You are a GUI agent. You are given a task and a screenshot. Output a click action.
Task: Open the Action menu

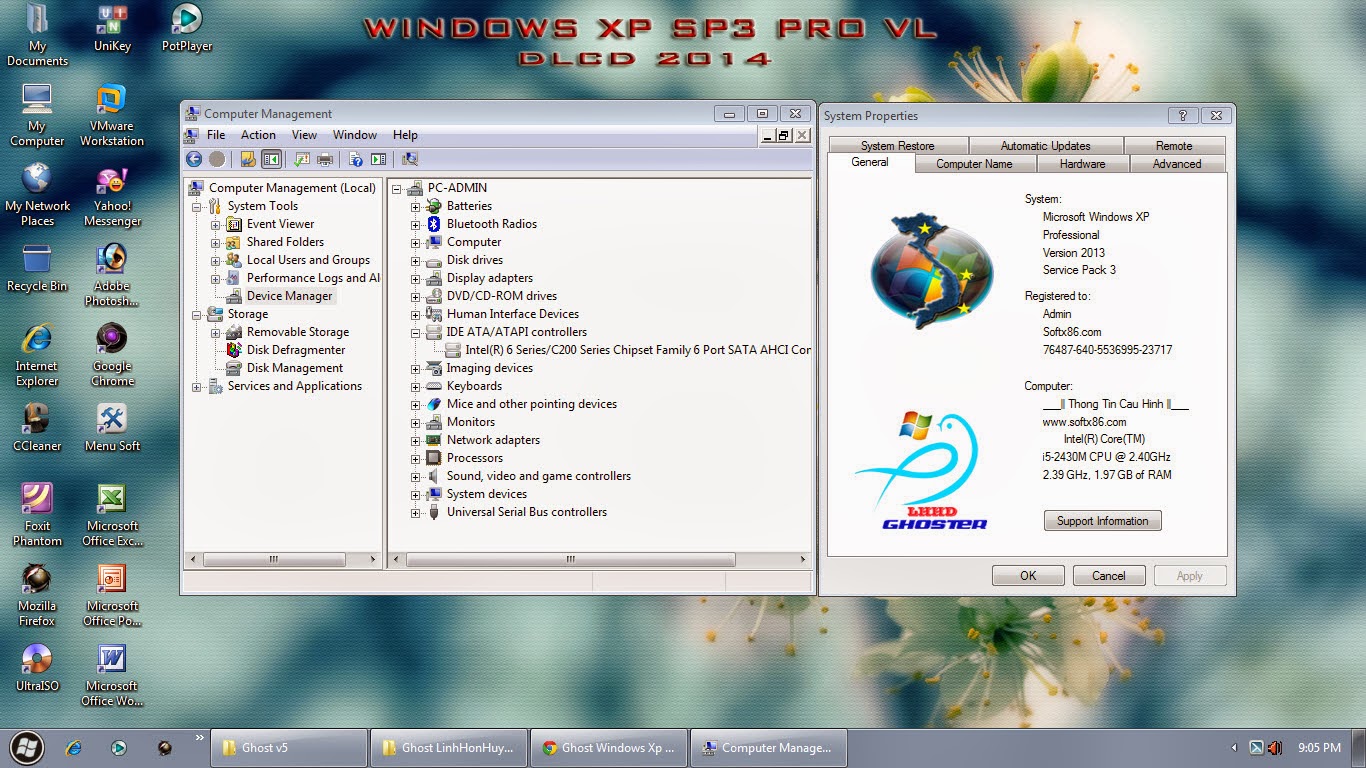258,135
